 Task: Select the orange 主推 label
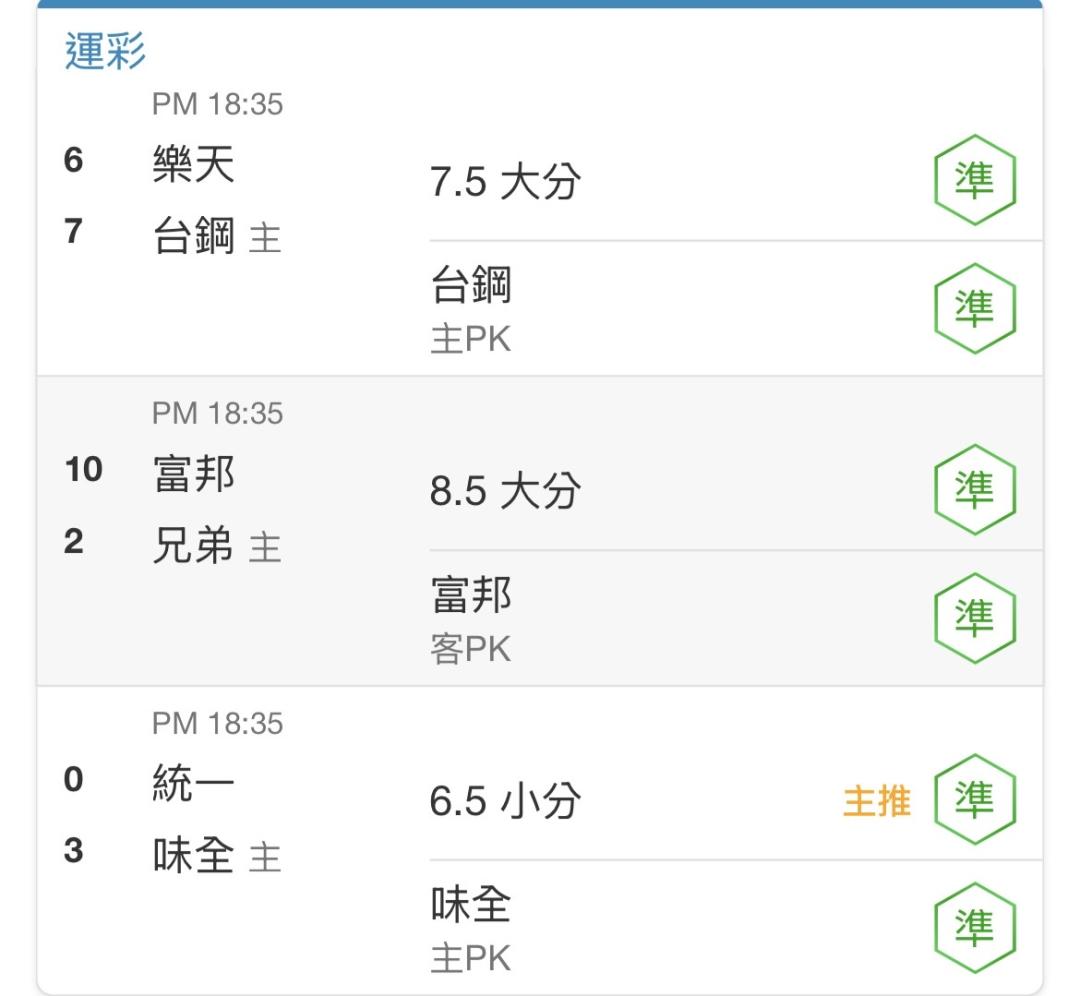pos(877,801)
